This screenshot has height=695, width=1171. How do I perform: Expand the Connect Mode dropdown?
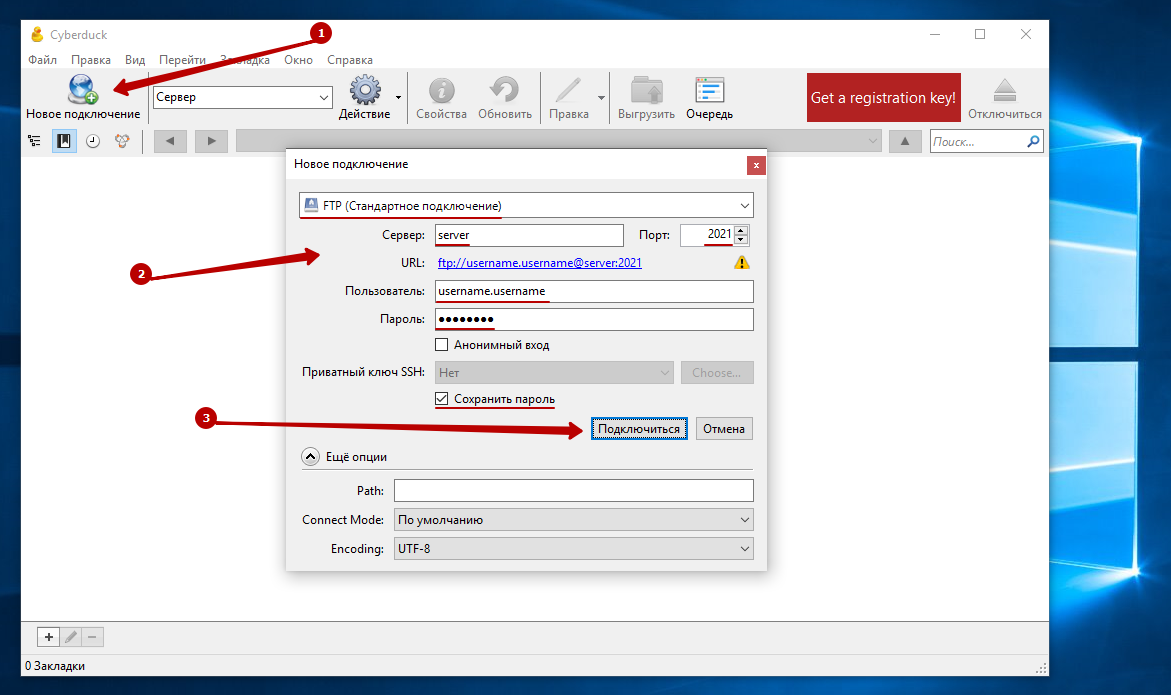click(x=573, y=520)
